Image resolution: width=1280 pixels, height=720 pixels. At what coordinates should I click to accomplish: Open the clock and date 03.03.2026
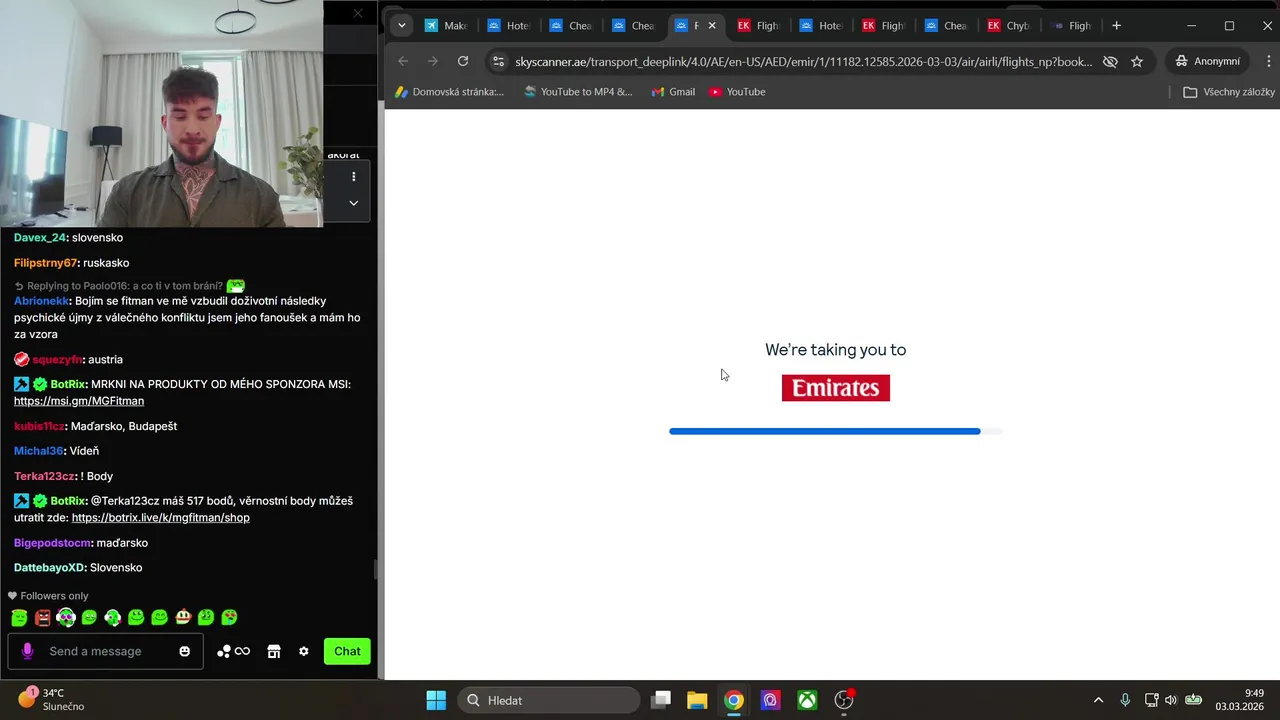click(1239, 699)
